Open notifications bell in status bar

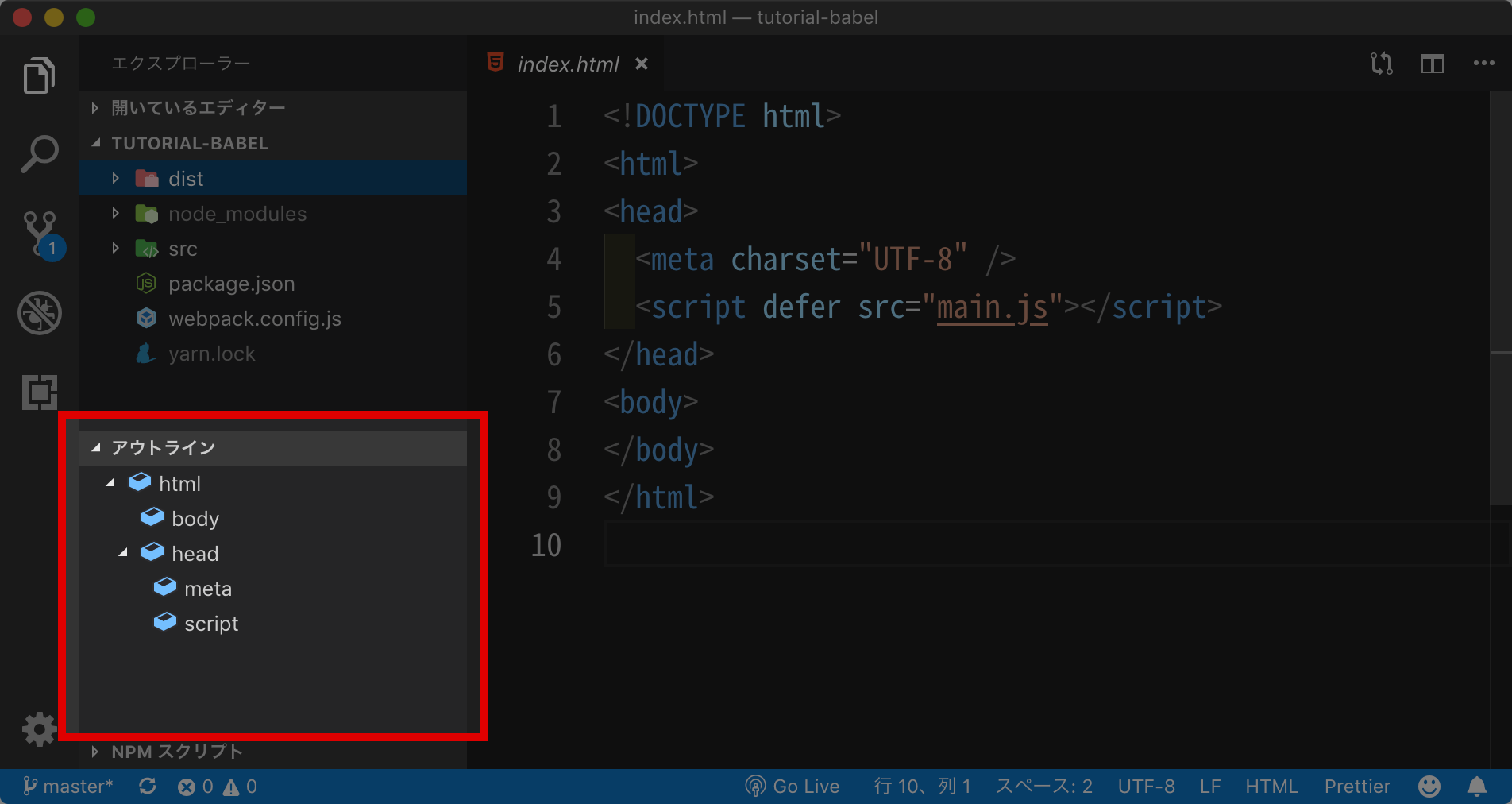[1476, 787]
